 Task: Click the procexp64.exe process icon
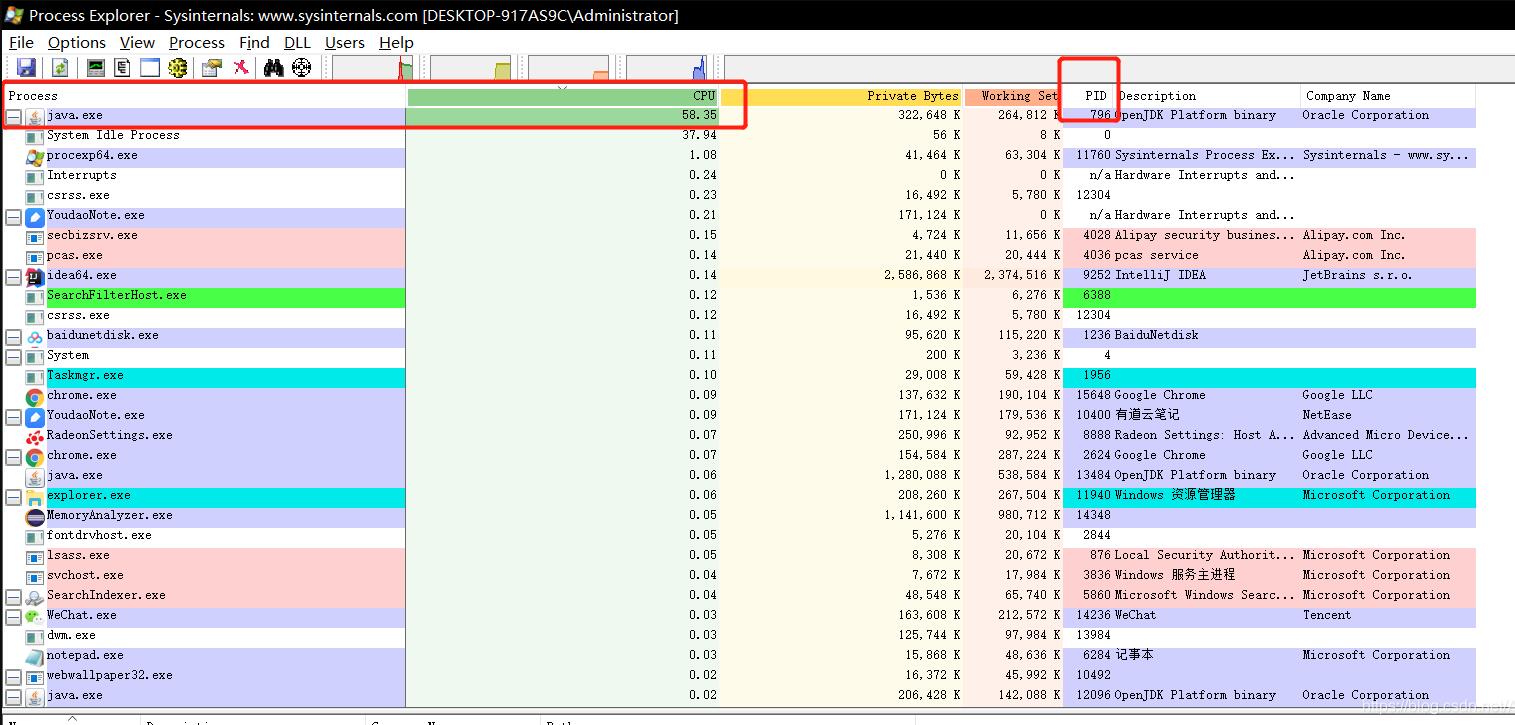pos(35,156)
